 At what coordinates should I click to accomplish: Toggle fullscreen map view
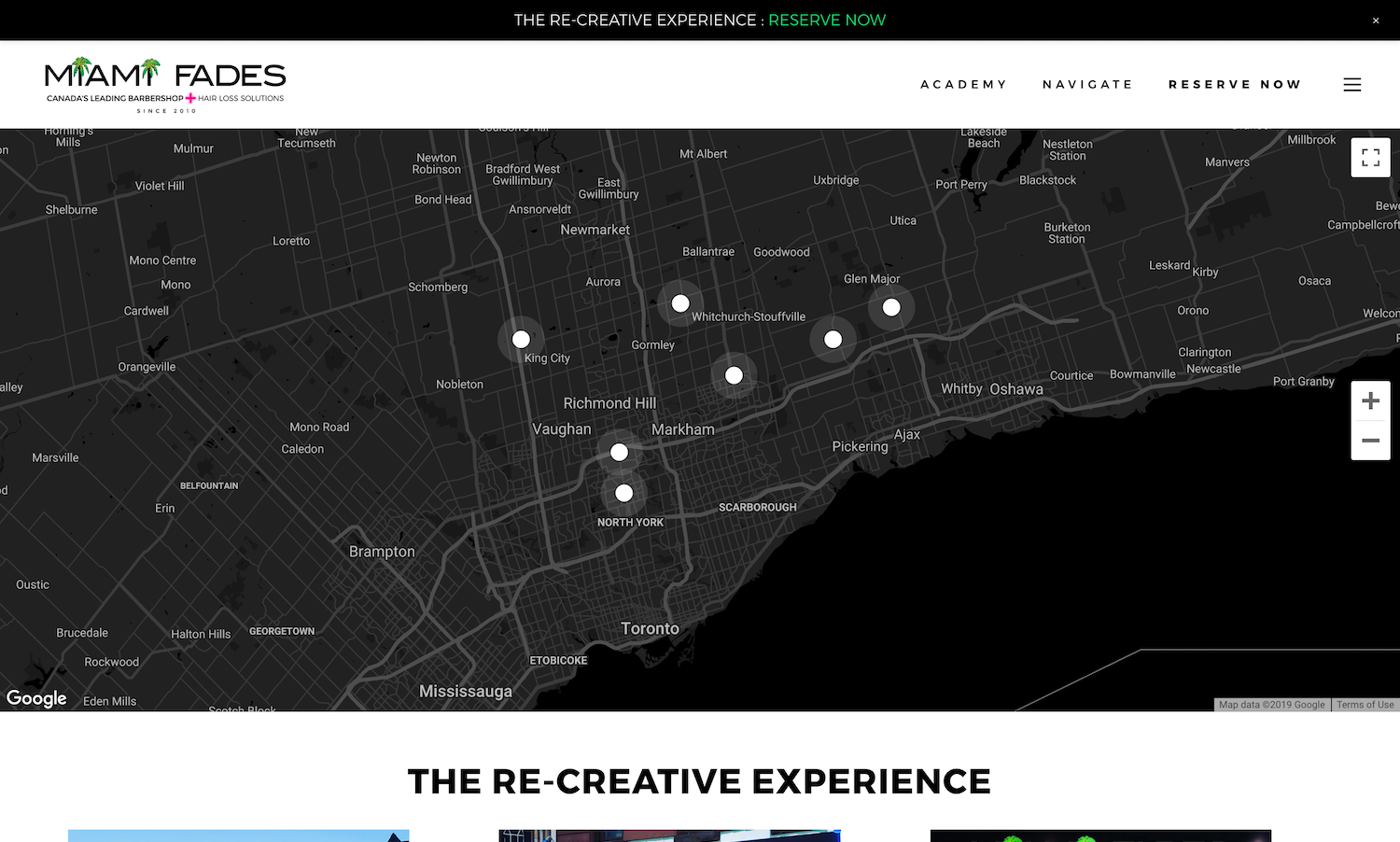point(1370,158)
